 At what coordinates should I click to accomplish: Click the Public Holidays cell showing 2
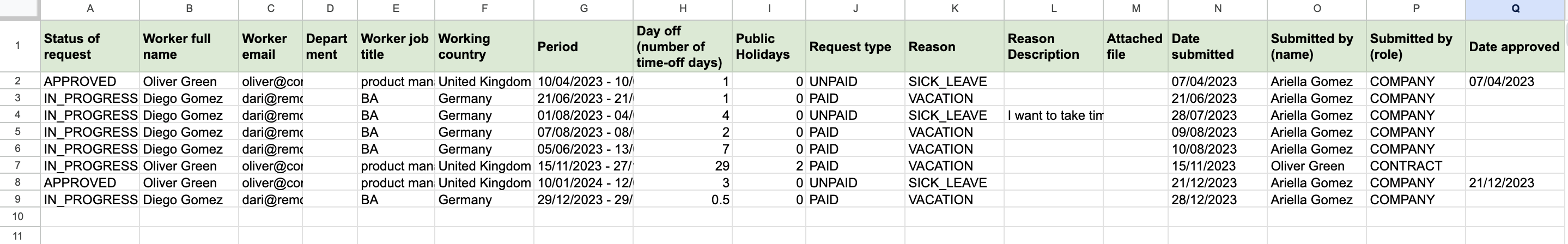pyautogui.click(x=769, y=166)
